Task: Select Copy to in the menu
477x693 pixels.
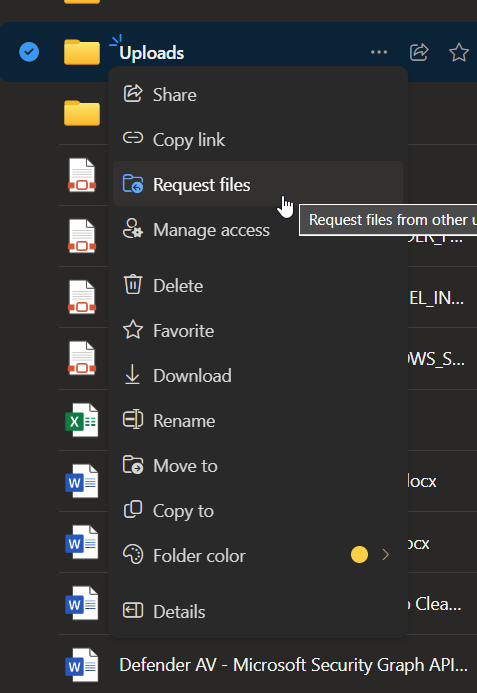Action: click(x=258, y=511)
